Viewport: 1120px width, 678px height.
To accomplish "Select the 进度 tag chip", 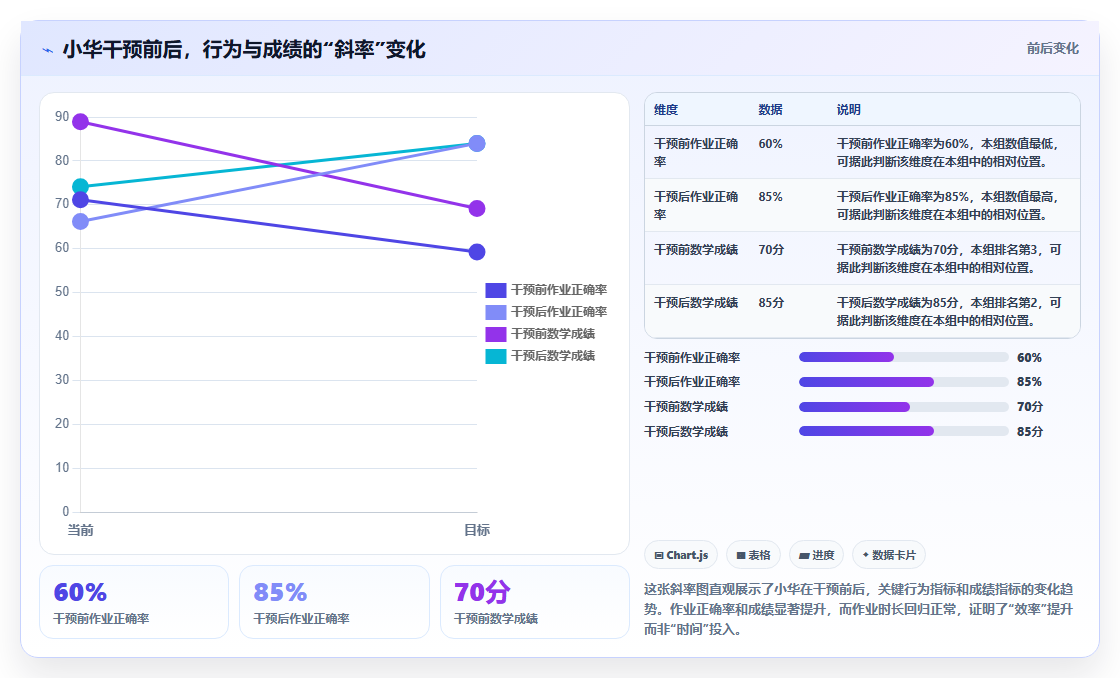I will (816, 555).
